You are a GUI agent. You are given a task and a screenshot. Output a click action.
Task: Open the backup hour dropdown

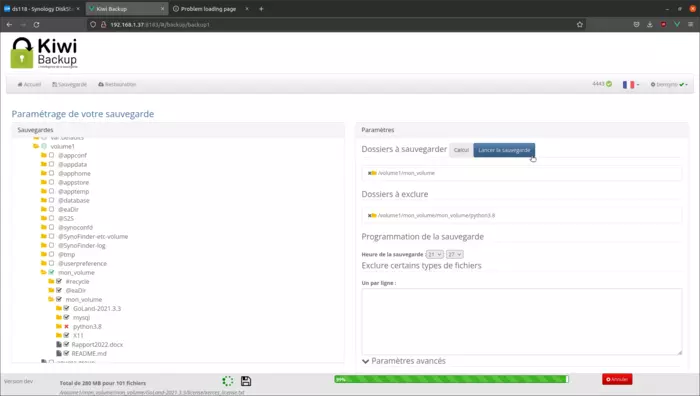(x=434, y=254)
